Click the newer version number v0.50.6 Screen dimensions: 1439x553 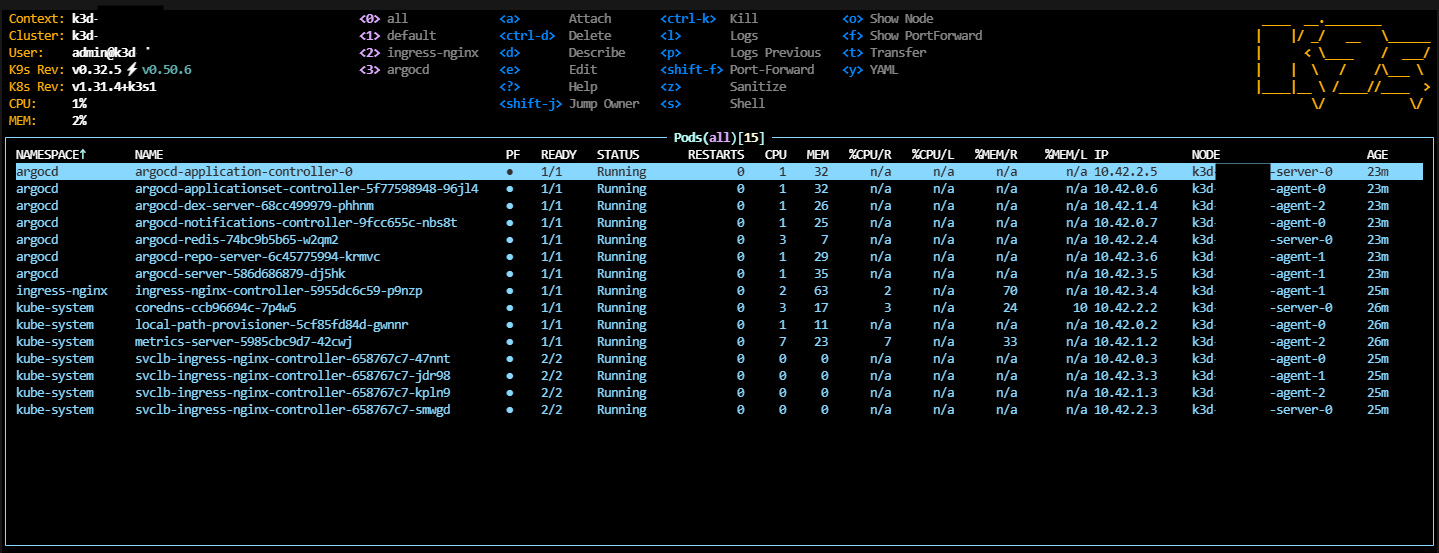(166, 70)
